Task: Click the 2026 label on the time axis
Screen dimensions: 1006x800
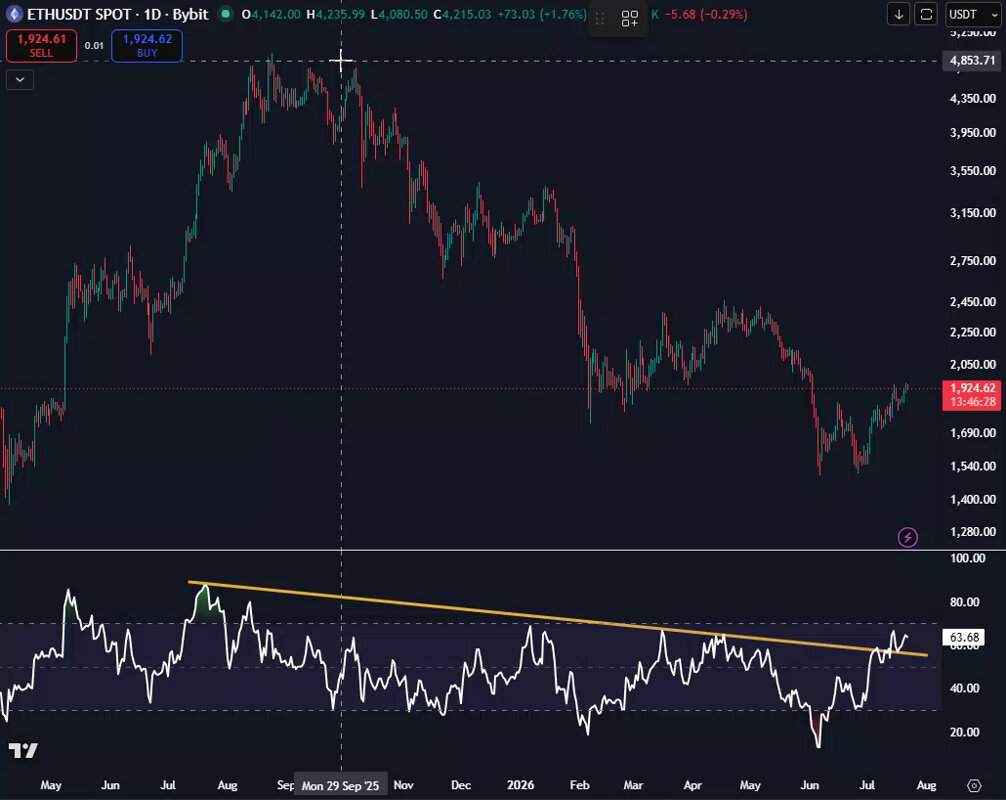Action: [x=520, y=785]
